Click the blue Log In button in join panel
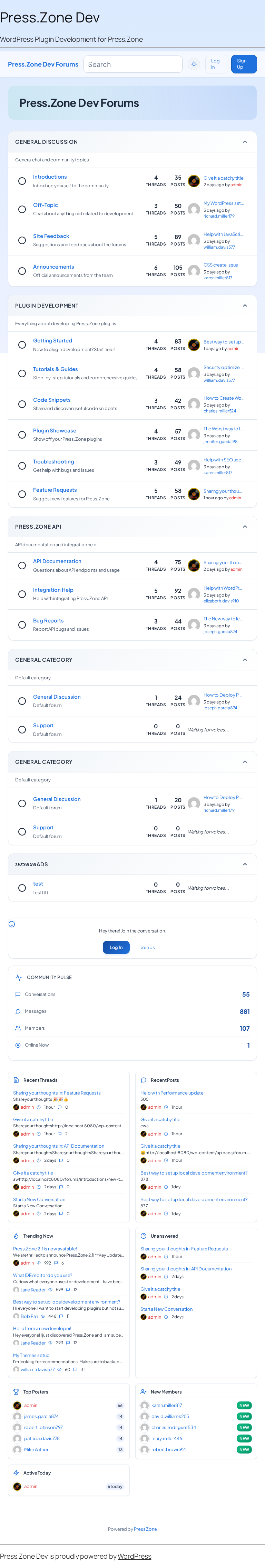The width and height of the screenshot is (265, 1568). tap(116, 947)
